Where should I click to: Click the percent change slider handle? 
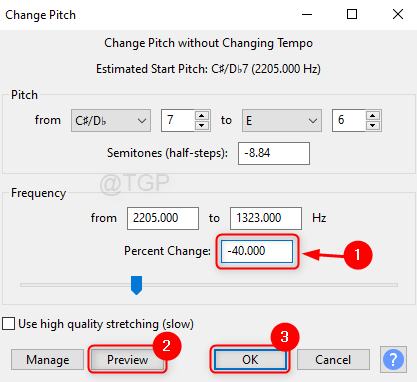click(x=136, y=285)
